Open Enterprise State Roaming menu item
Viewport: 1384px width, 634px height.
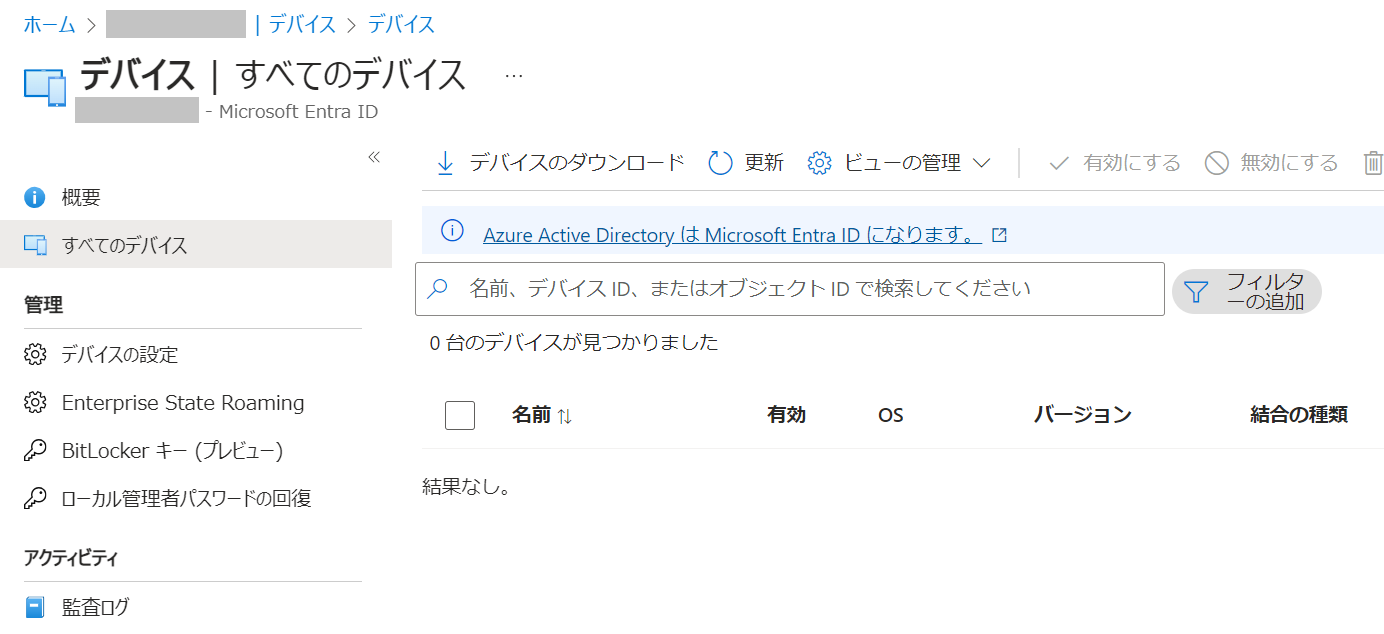(x=183, y=403)
